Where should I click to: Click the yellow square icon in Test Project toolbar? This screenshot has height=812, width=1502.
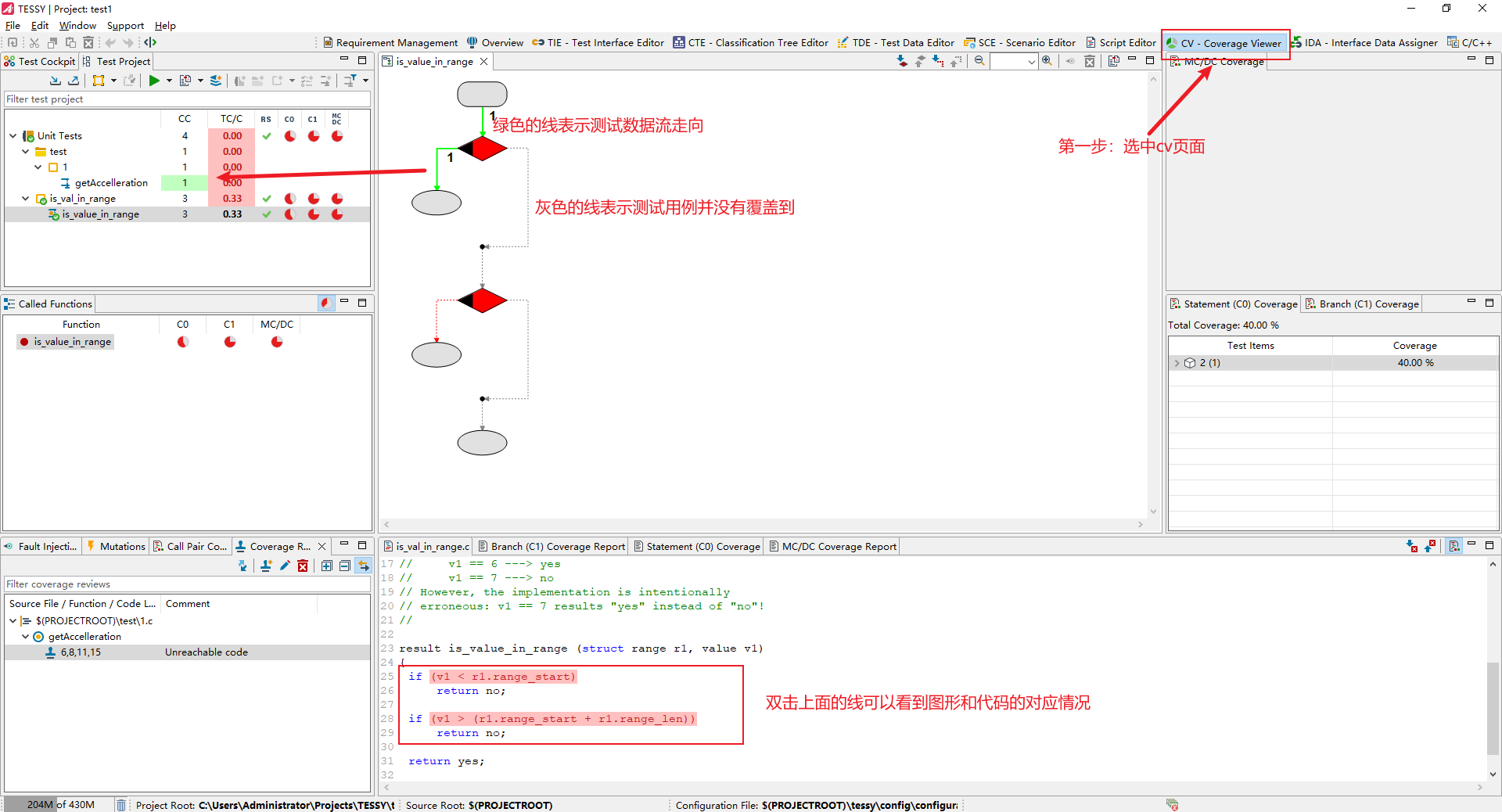coord(99,81)
